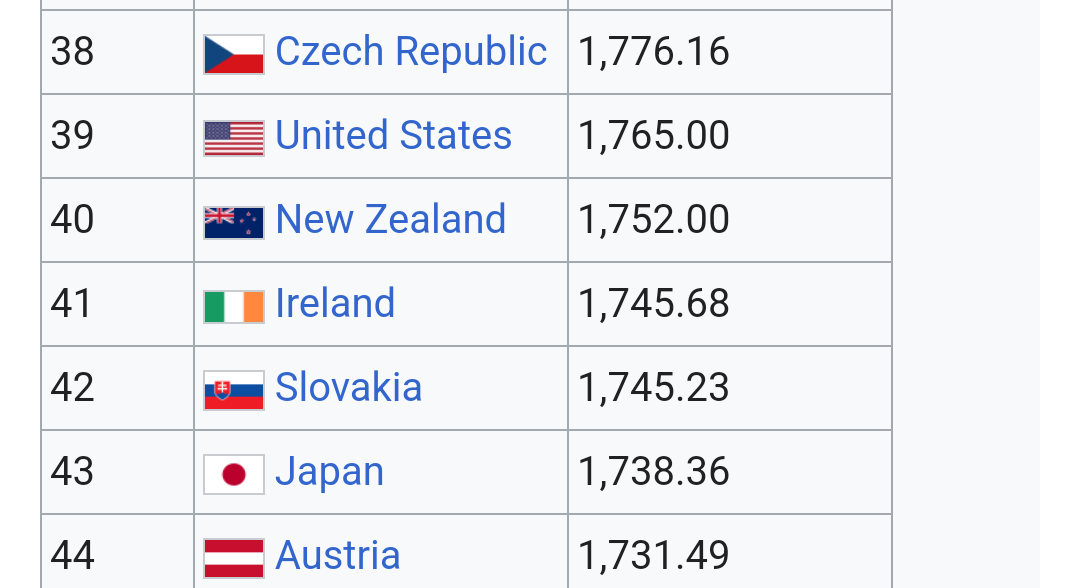
Task: Select the 1,745.23 value for Slovakia
Action: click(654, 388)
